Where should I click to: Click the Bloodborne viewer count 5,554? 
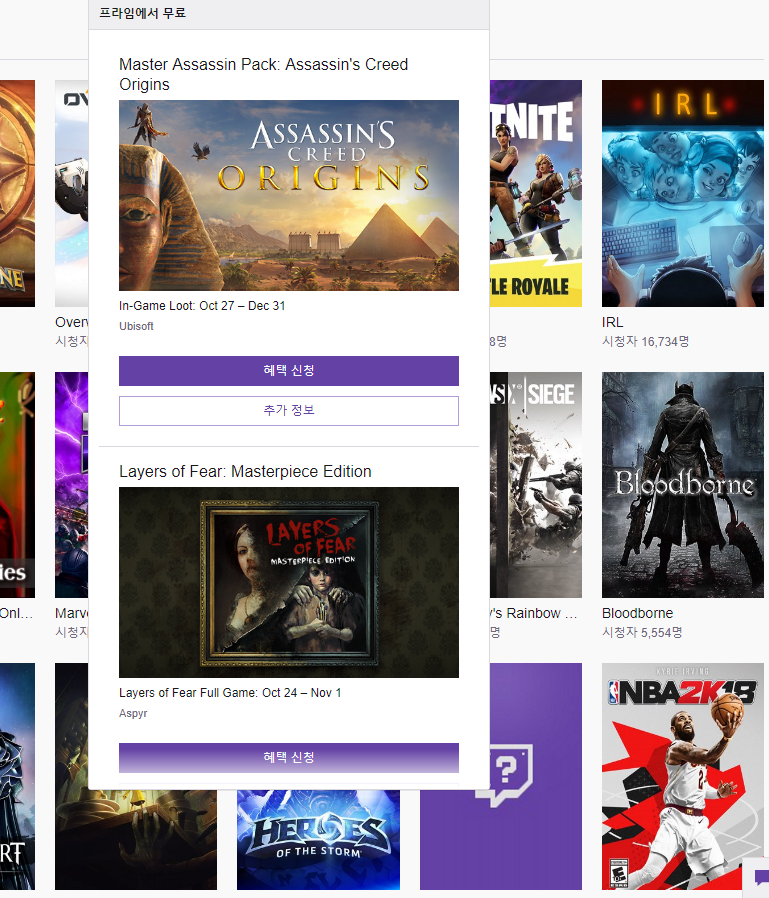point(642,632)
